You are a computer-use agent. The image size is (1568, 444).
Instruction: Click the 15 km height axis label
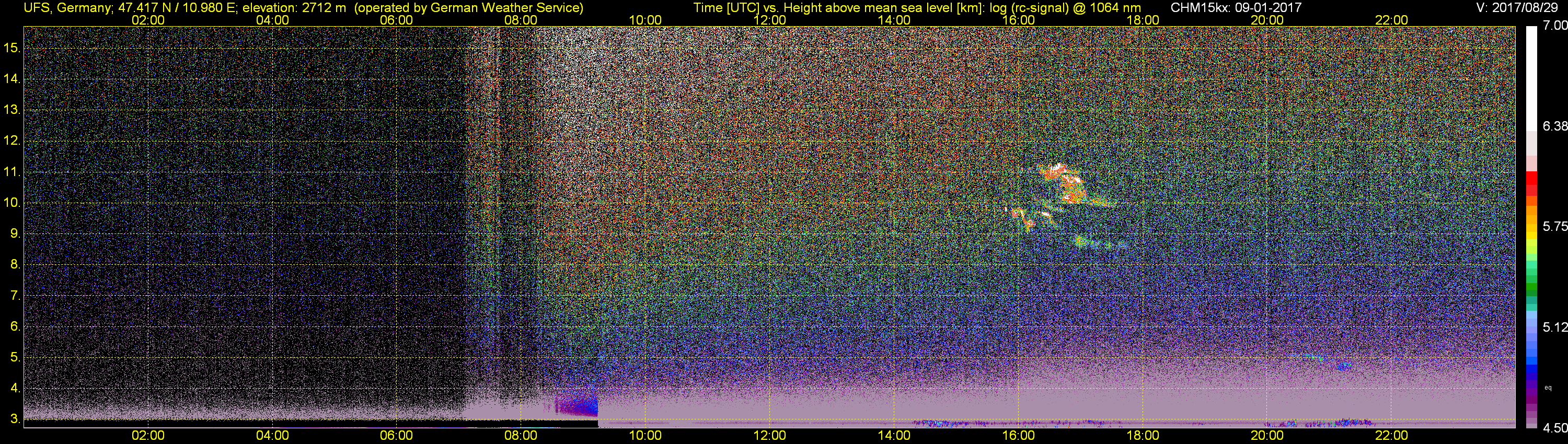click(11, 48)
